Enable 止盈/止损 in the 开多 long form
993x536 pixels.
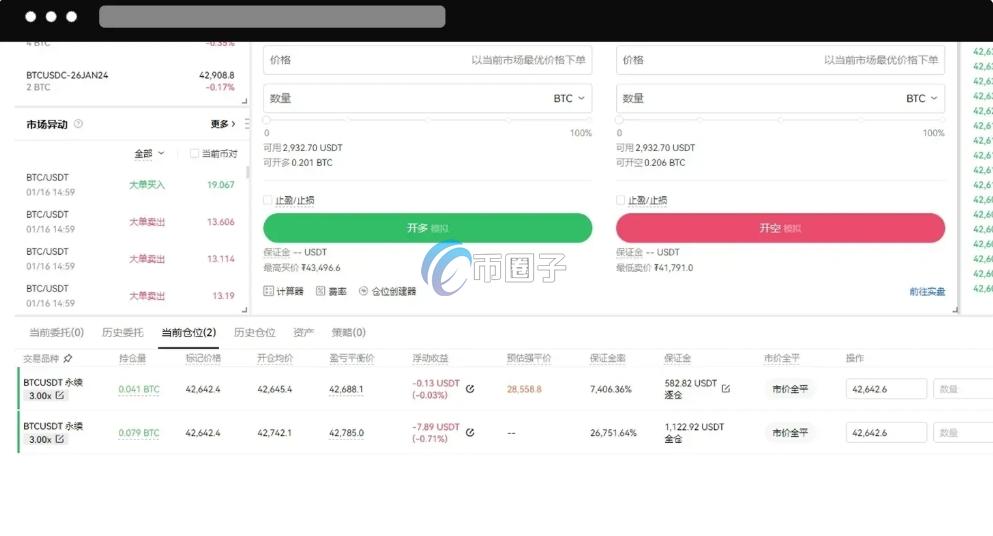[267, 200]
